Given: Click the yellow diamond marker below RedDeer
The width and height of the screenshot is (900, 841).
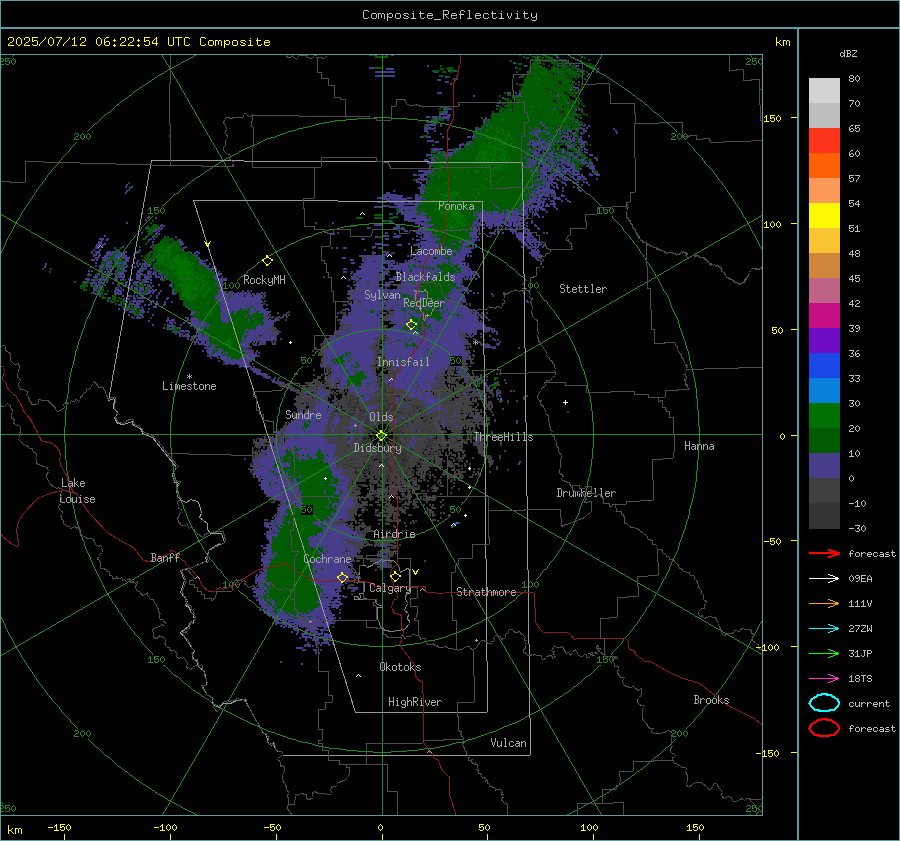Looking at the screenshot, I should click(x=411, y=325).
